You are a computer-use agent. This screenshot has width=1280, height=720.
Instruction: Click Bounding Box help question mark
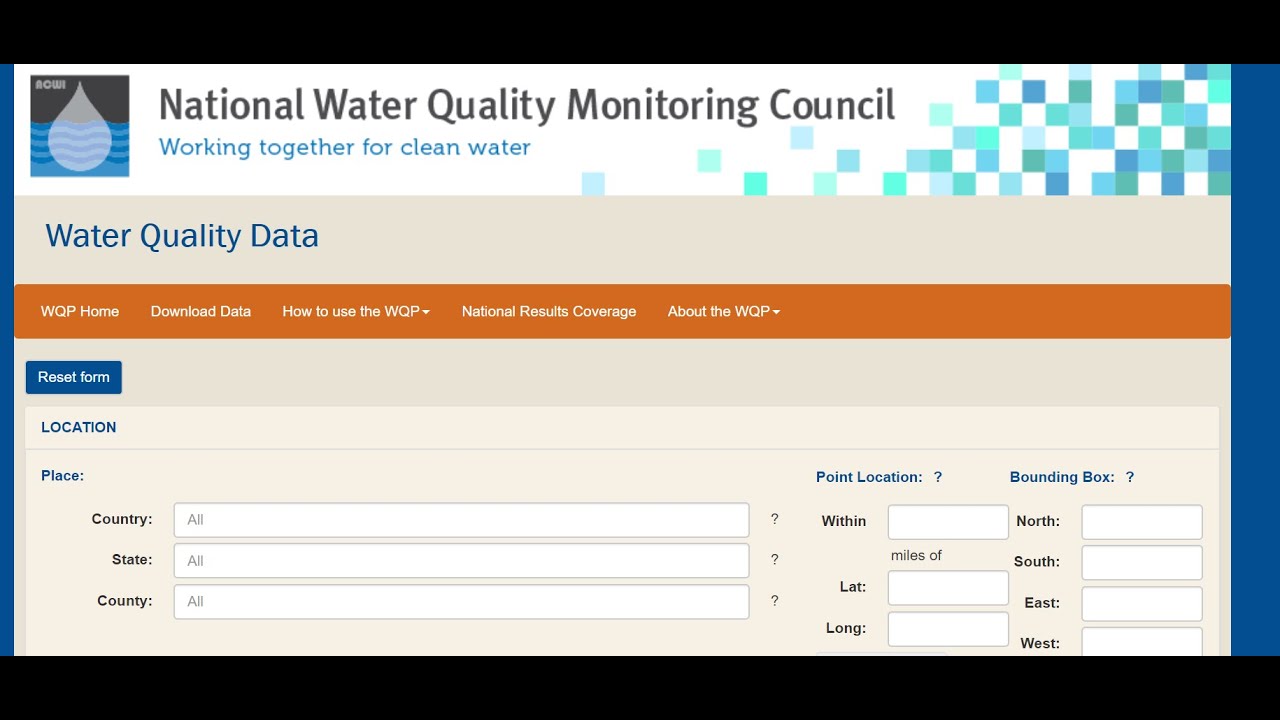tap(1130, 477)
